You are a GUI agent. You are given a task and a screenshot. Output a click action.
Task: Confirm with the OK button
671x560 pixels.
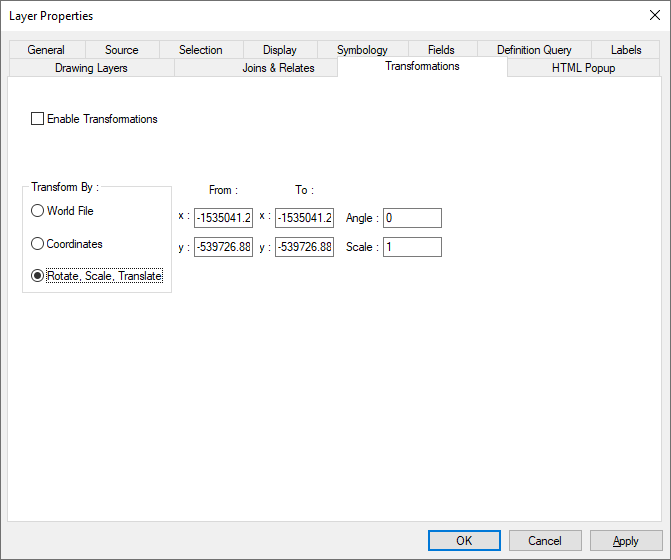464,540
